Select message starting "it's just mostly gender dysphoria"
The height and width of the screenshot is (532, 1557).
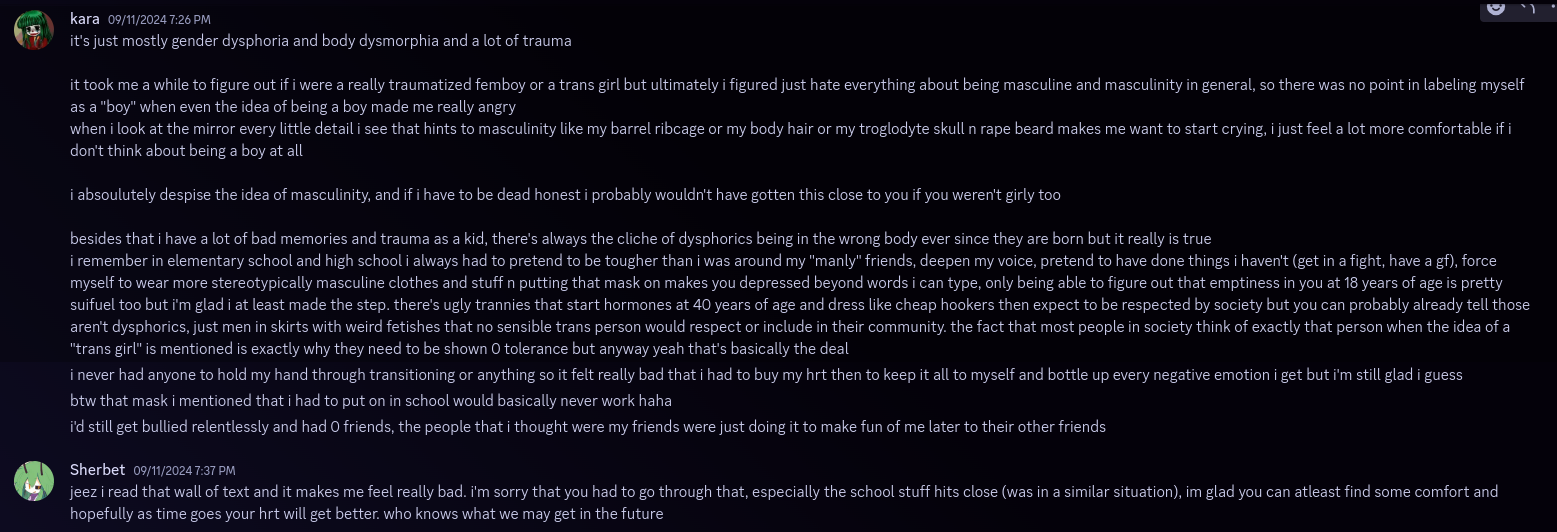pyautogui.click(x=320, y=42)
